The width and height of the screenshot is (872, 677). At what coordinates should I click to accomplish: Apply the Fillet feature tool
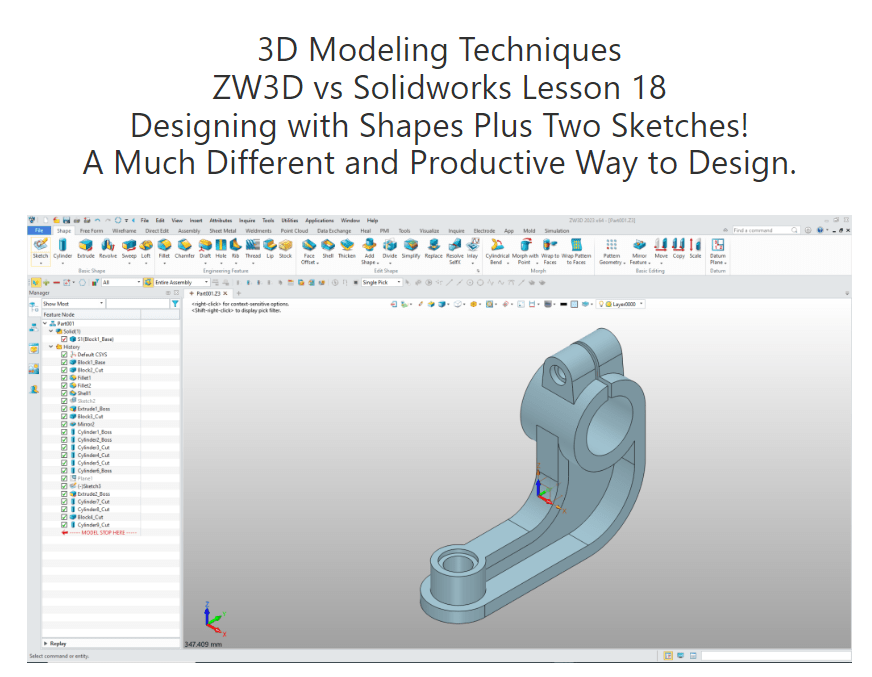pos(164,249)
